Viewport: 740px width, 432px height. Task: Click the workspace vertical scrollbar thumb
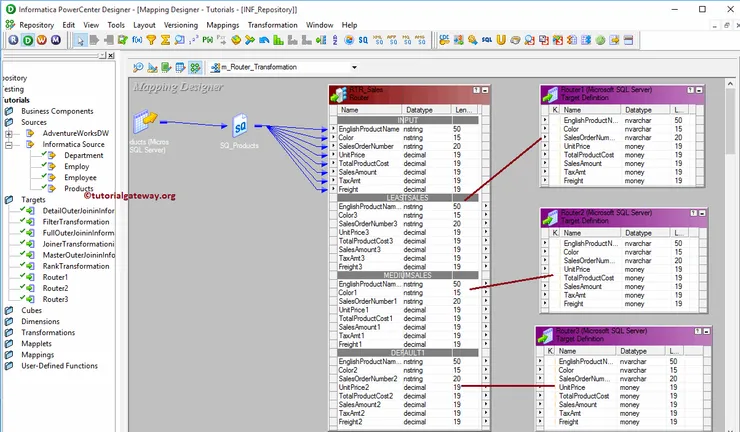pyautogui.click(x=730, y=119)
